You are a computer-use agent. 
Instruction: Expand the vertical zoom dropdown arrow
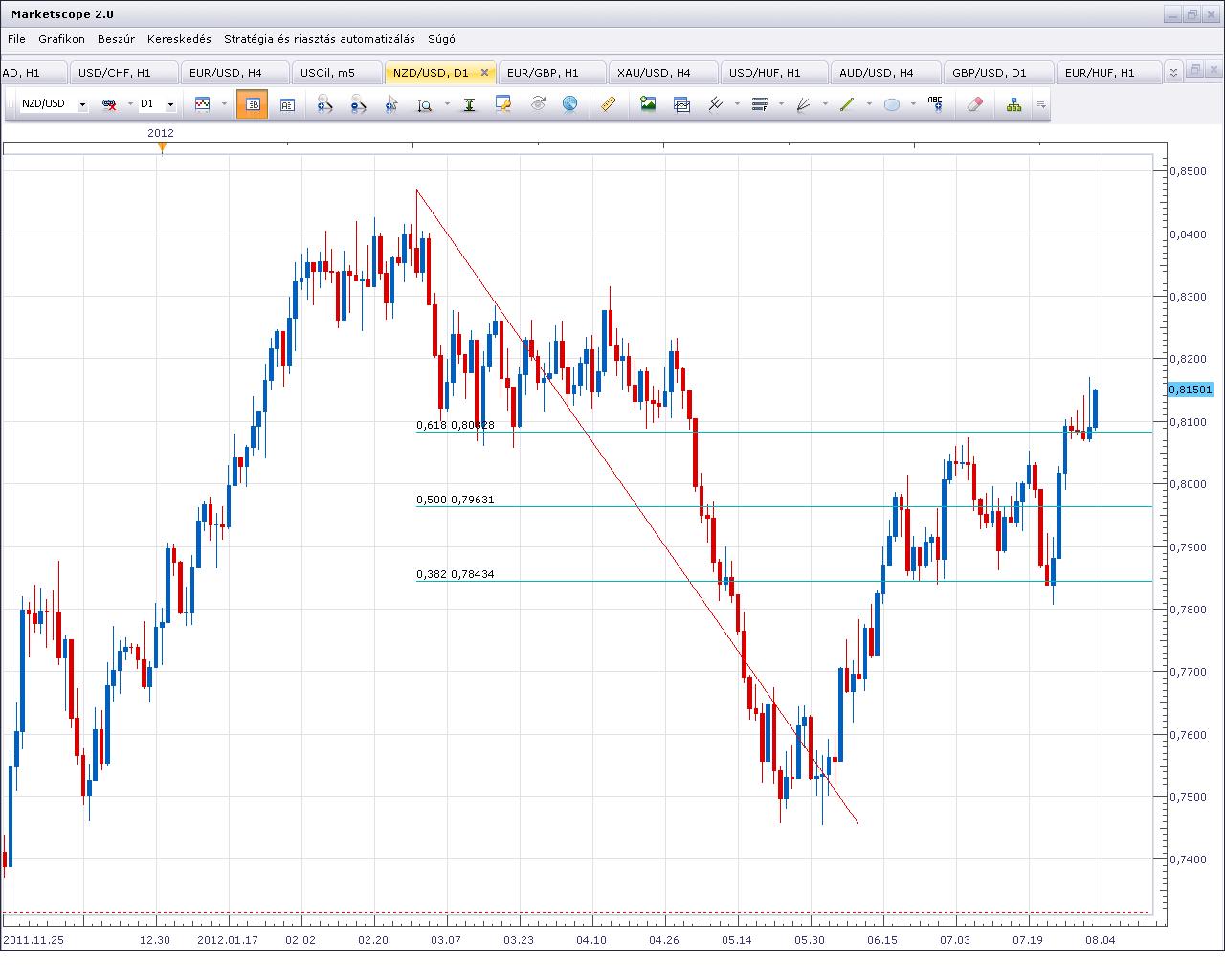coord(446,104)
